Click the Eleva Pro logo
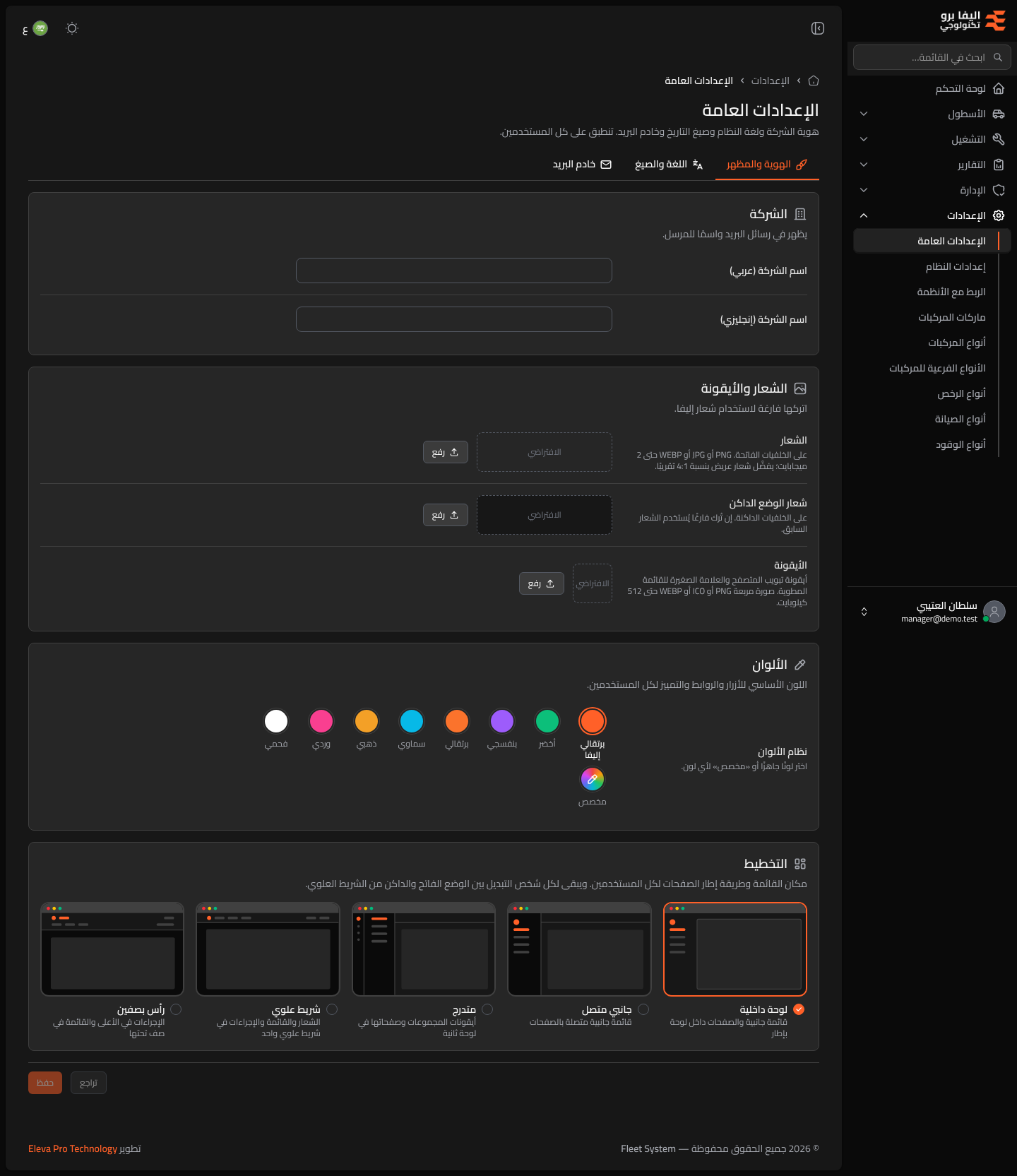The image size is (1017, 1176). coord(973,20)
